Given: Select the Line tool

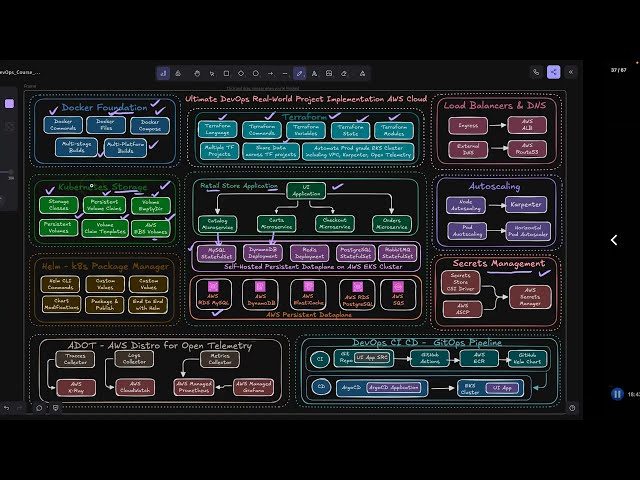Looking at the screenshot, I should click(x=285, y=73).
